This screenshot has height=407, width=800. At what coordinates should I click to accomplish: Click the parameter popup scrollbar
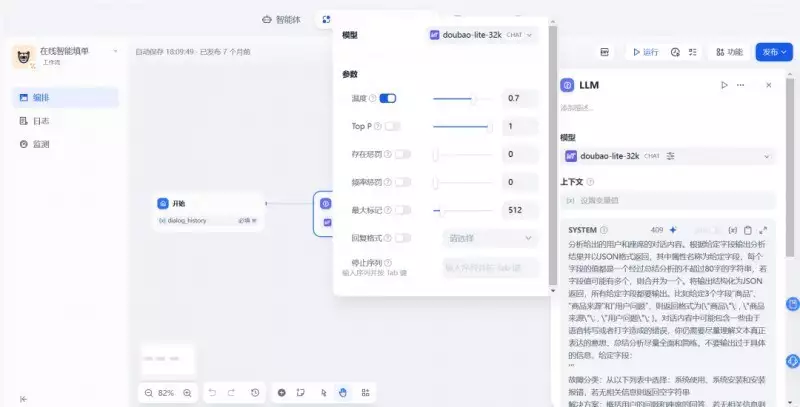click(553, 156)
